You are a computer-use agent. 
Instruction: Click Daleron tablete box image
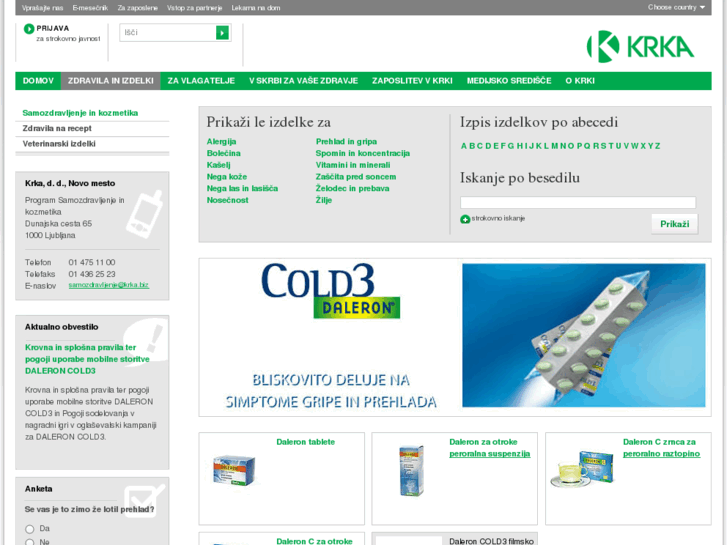click(x=234, y=470)
